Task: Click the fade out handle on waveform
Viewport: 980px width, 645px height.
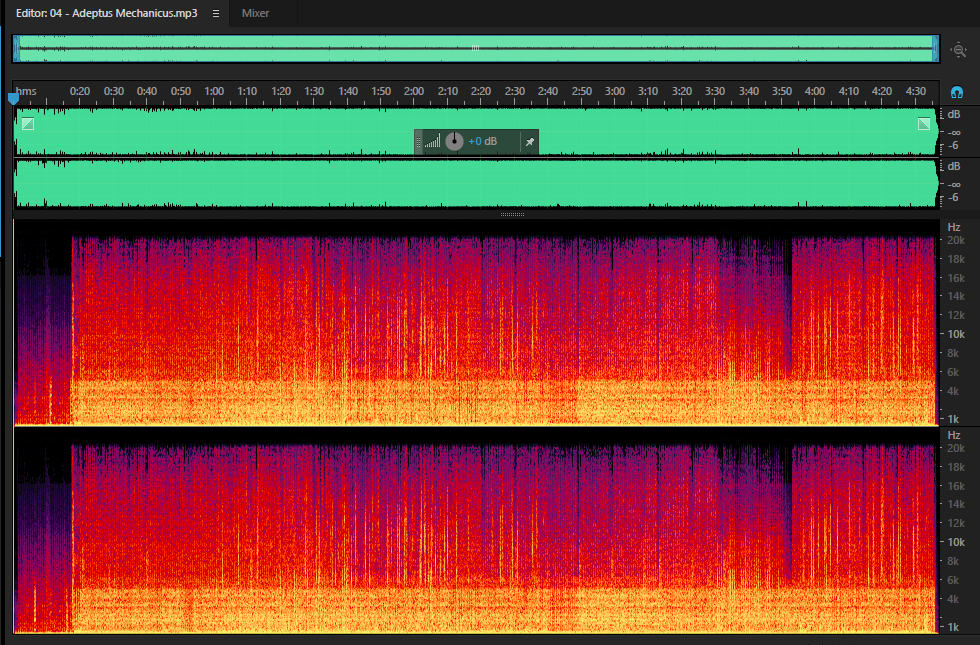Action: [x=924, y=124]
